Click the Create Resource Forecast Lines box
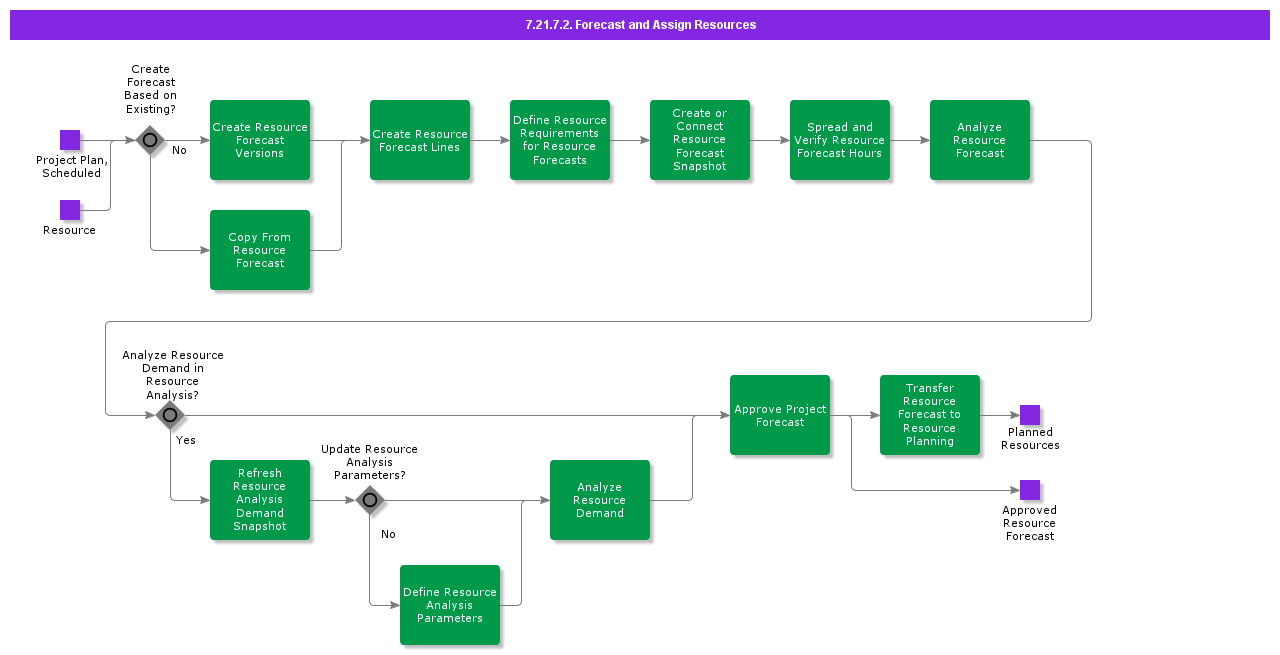The height and width of the screenshot is (655, 1280). pos(420,140)
